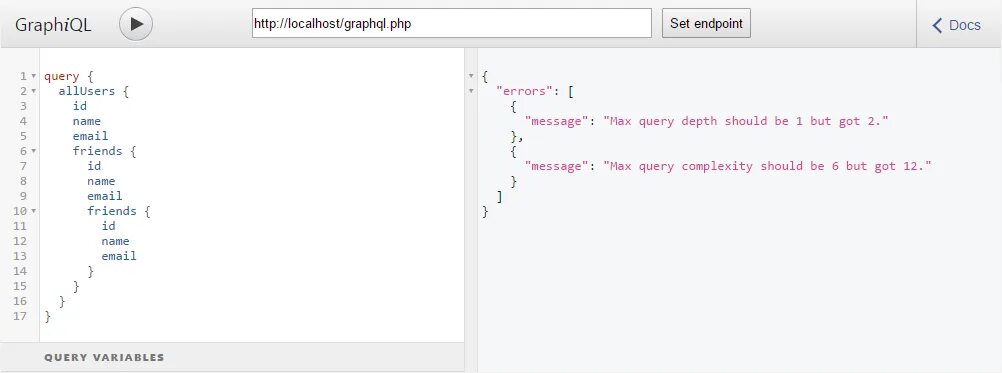Viewport: 1002px width, 373px height.
Task: Click the 'query' keyword on line 1
Action: (61, 76)
